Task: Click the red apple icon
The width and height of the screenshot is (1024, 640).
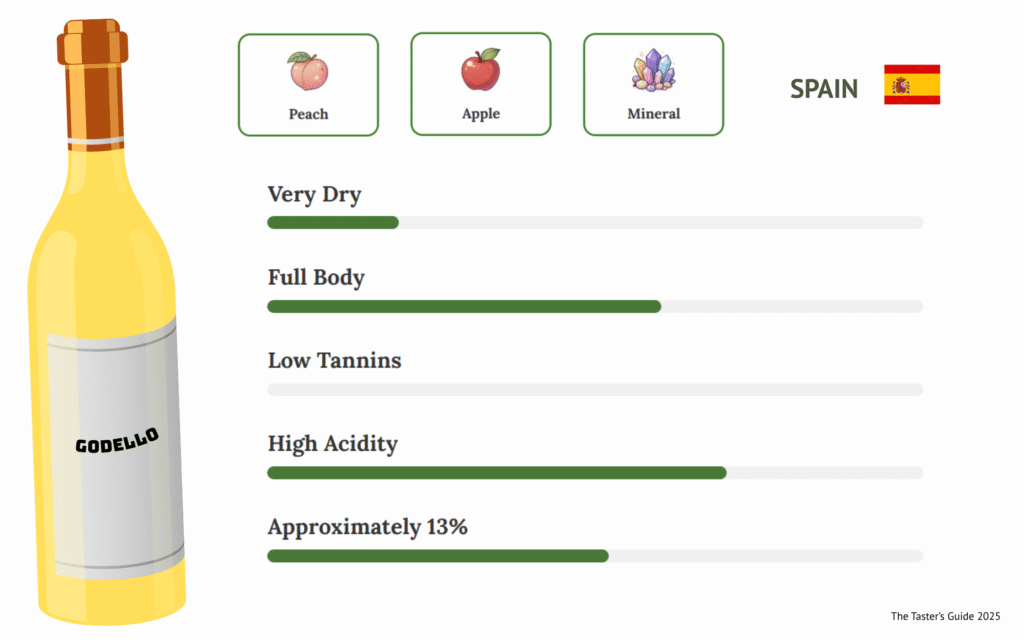Action: (x=480, y=70)
